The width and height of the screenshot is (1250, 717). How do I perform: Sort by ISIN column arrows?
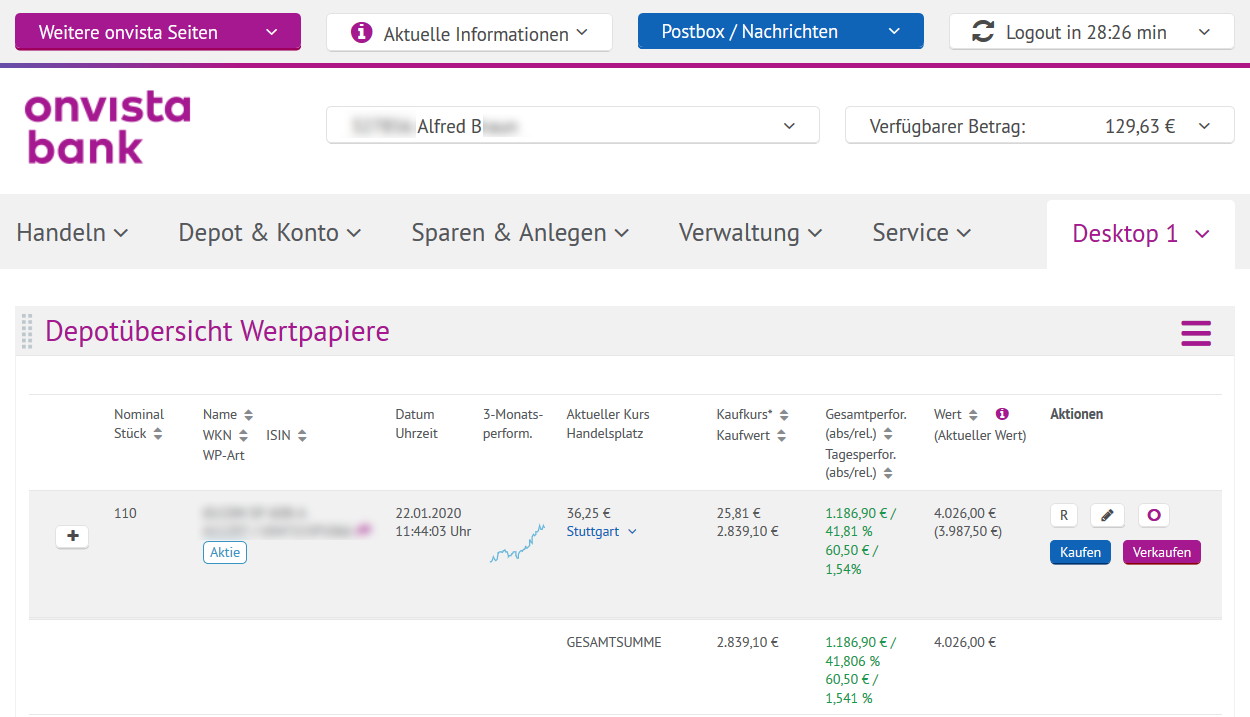[x=302, y=435]
